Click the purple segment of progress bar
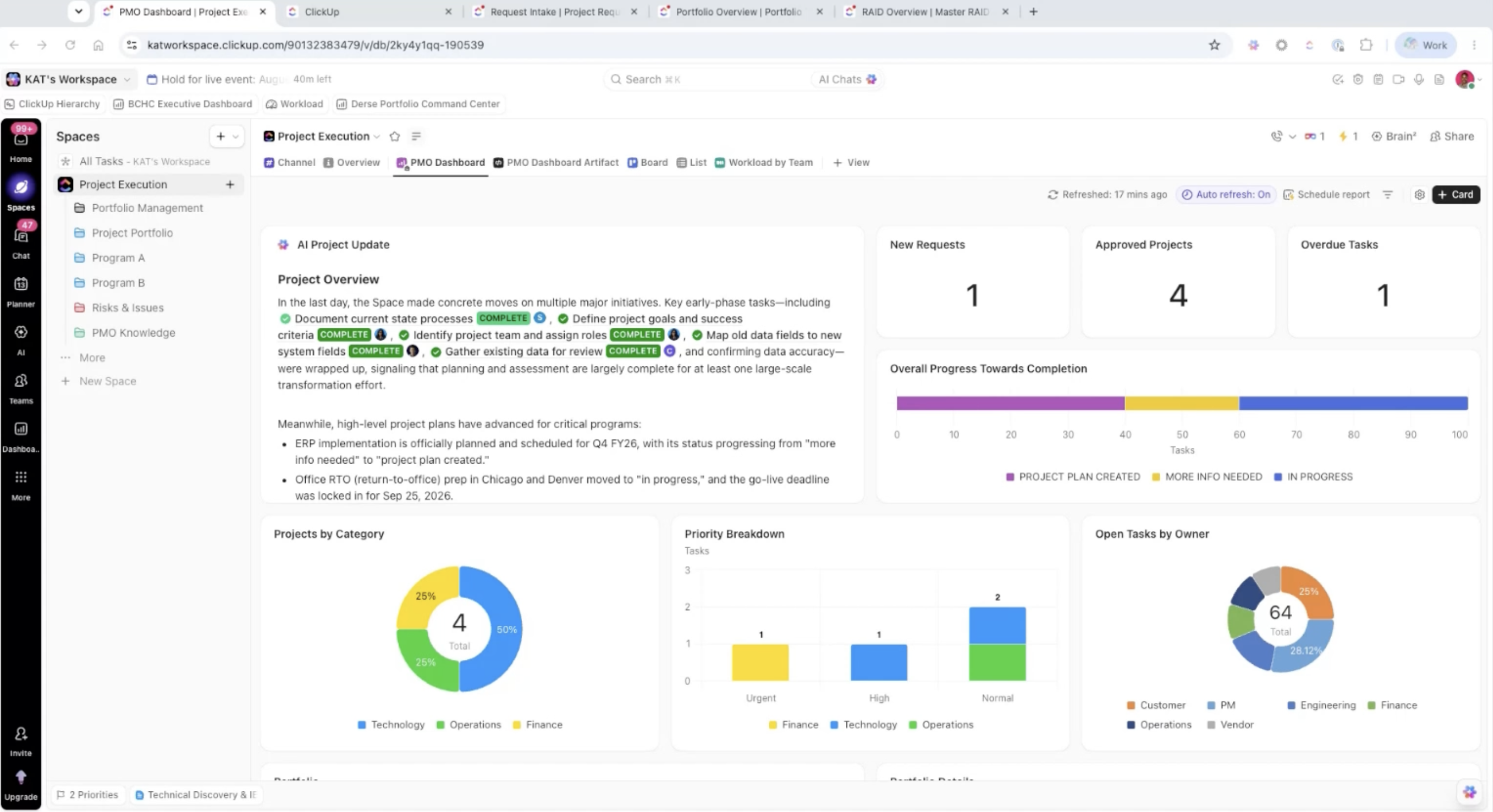The height and width of the screenshot is (812, 1493). pyautogui.click(x=1010, y=403)
